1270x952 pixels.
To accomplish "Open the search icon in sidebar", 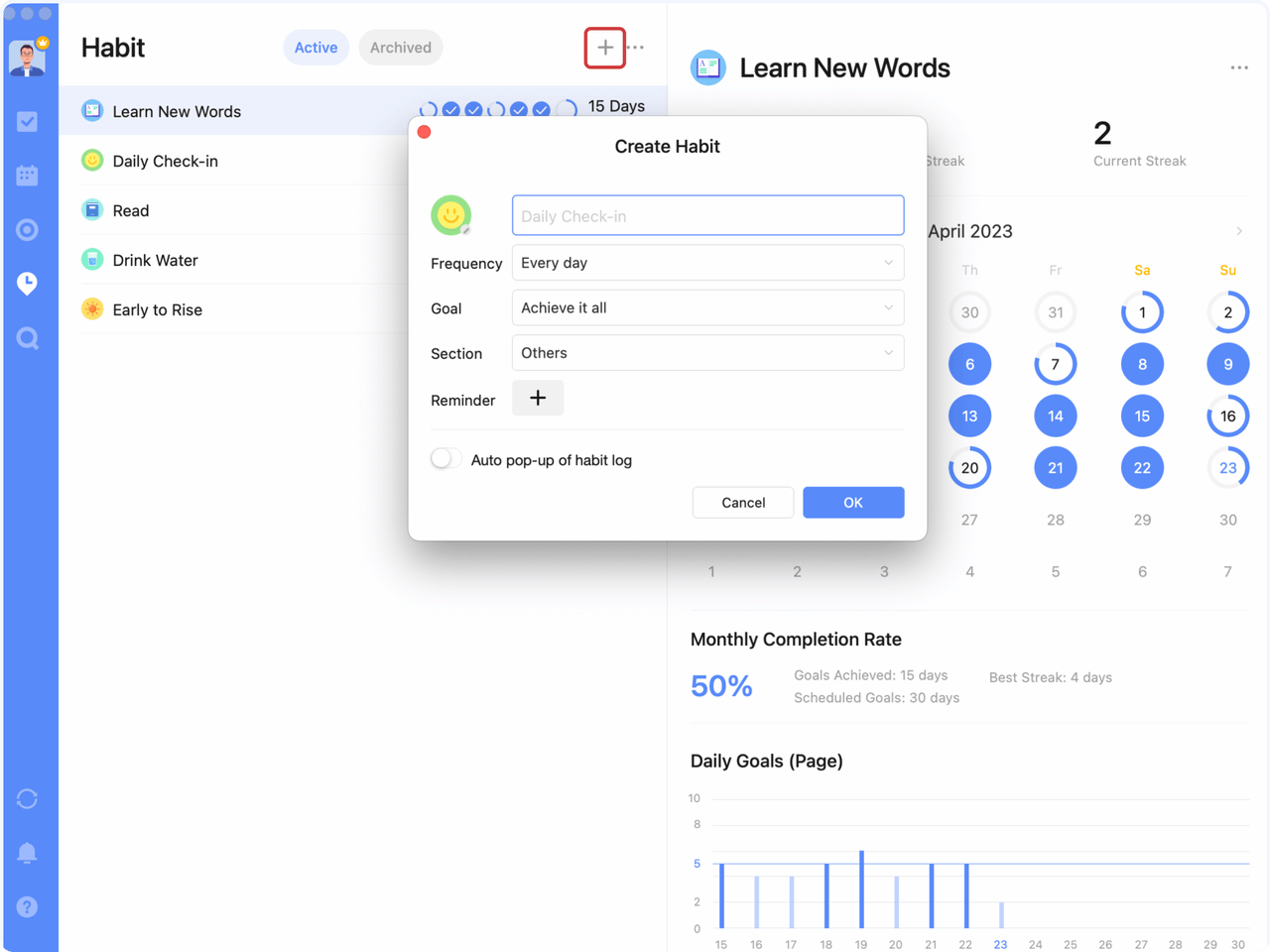I will click(28, 339).
